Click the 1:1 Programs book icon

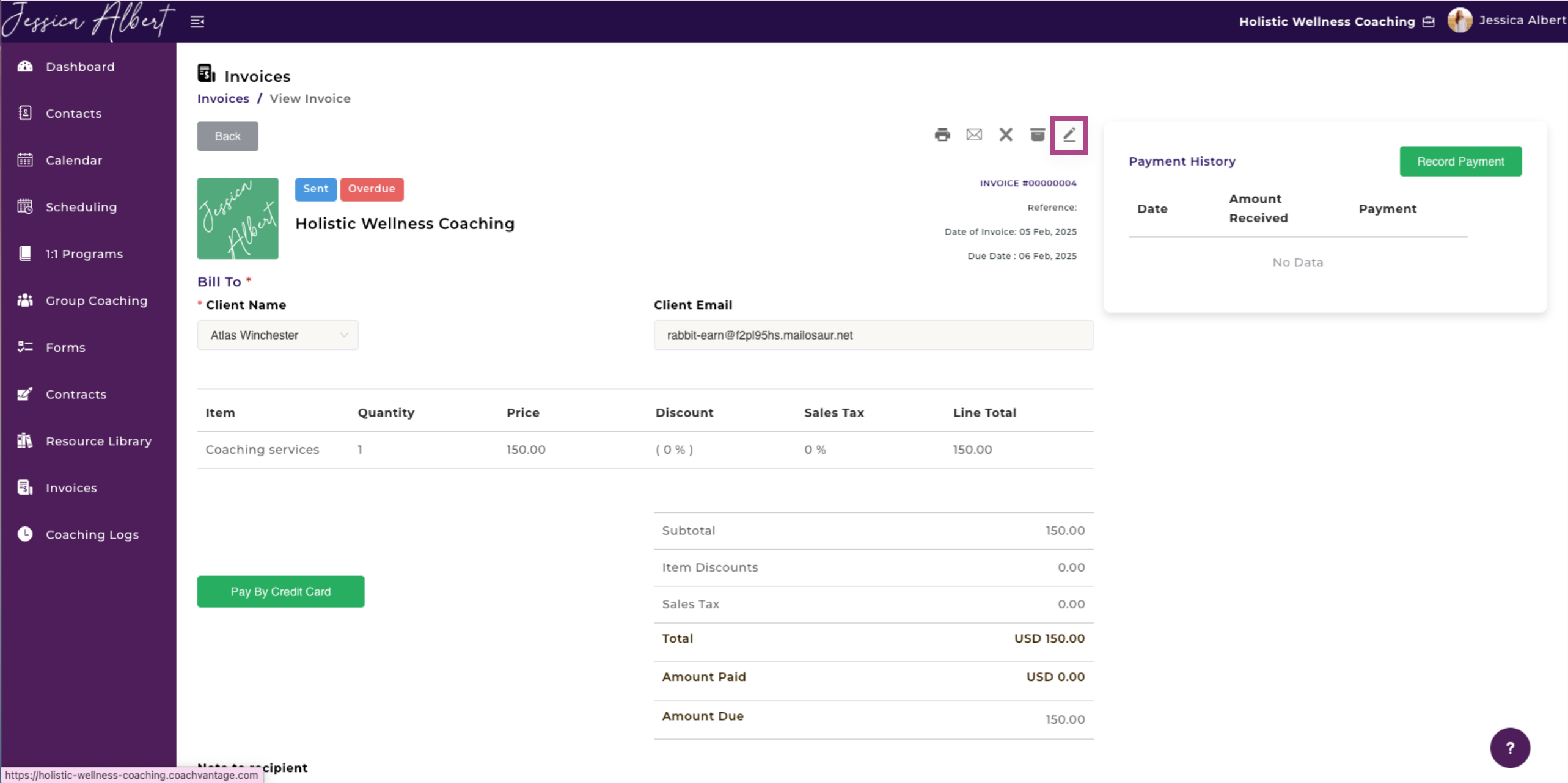coord(25,253)
